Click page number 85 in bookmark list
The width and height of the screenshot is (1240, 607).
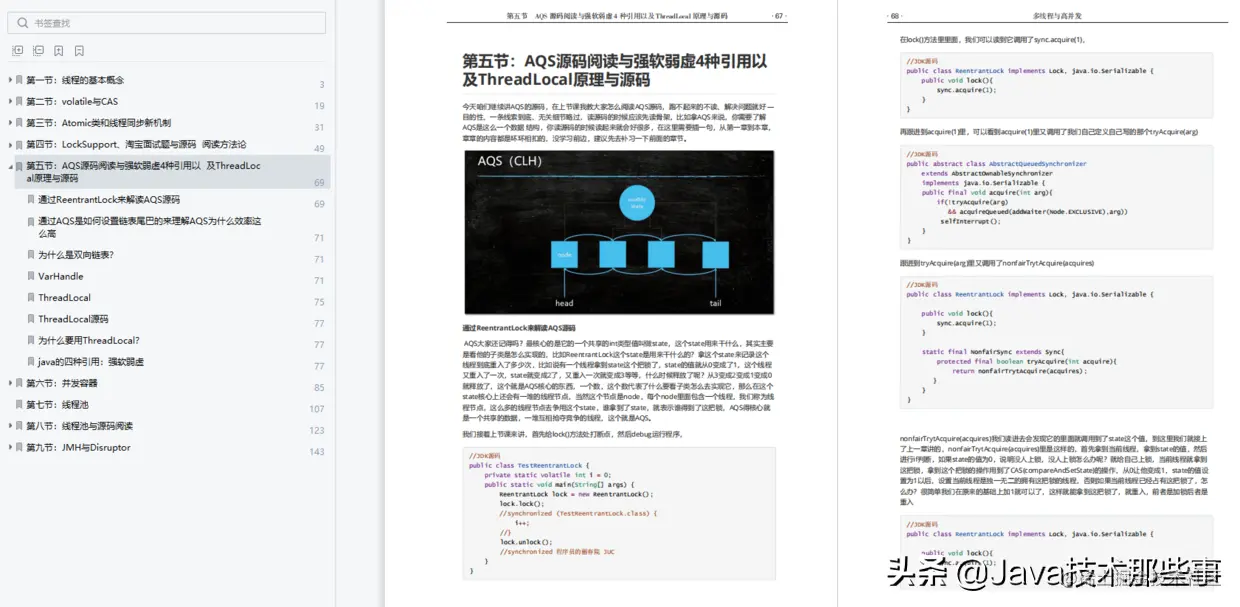pyautogui.click(x=319, y=388)
